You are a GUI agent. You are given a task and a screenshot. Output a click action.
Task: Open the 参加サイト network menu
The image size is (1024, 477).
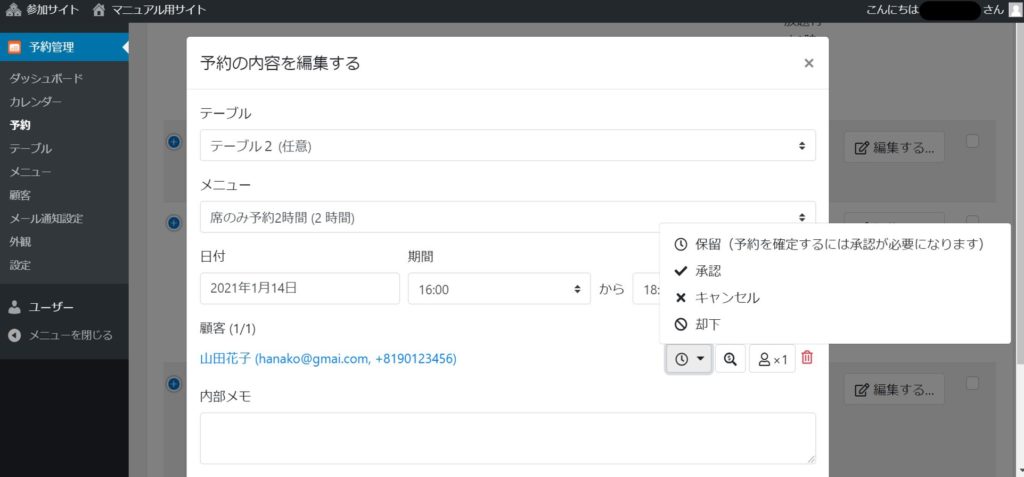coord(42,10)
